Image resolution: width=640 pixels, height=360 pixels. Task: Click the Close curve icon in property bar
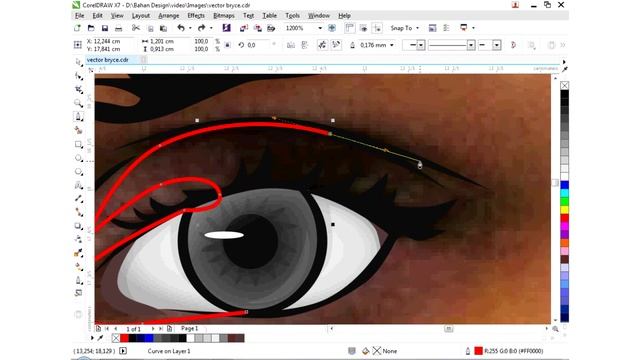(513, 45)
